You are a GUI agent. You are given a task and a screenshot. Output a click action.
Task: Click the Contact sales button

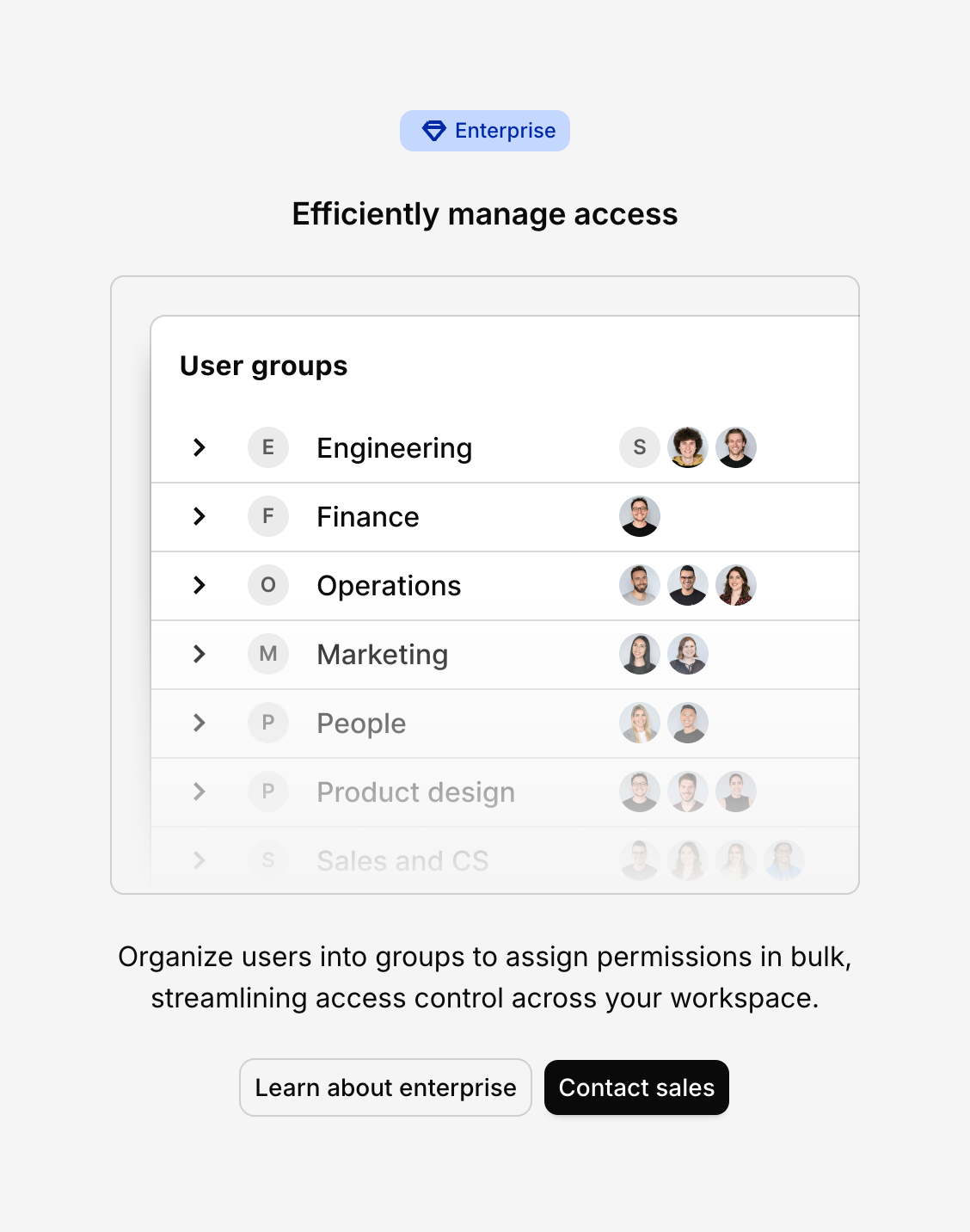[x=636, y=1087]
